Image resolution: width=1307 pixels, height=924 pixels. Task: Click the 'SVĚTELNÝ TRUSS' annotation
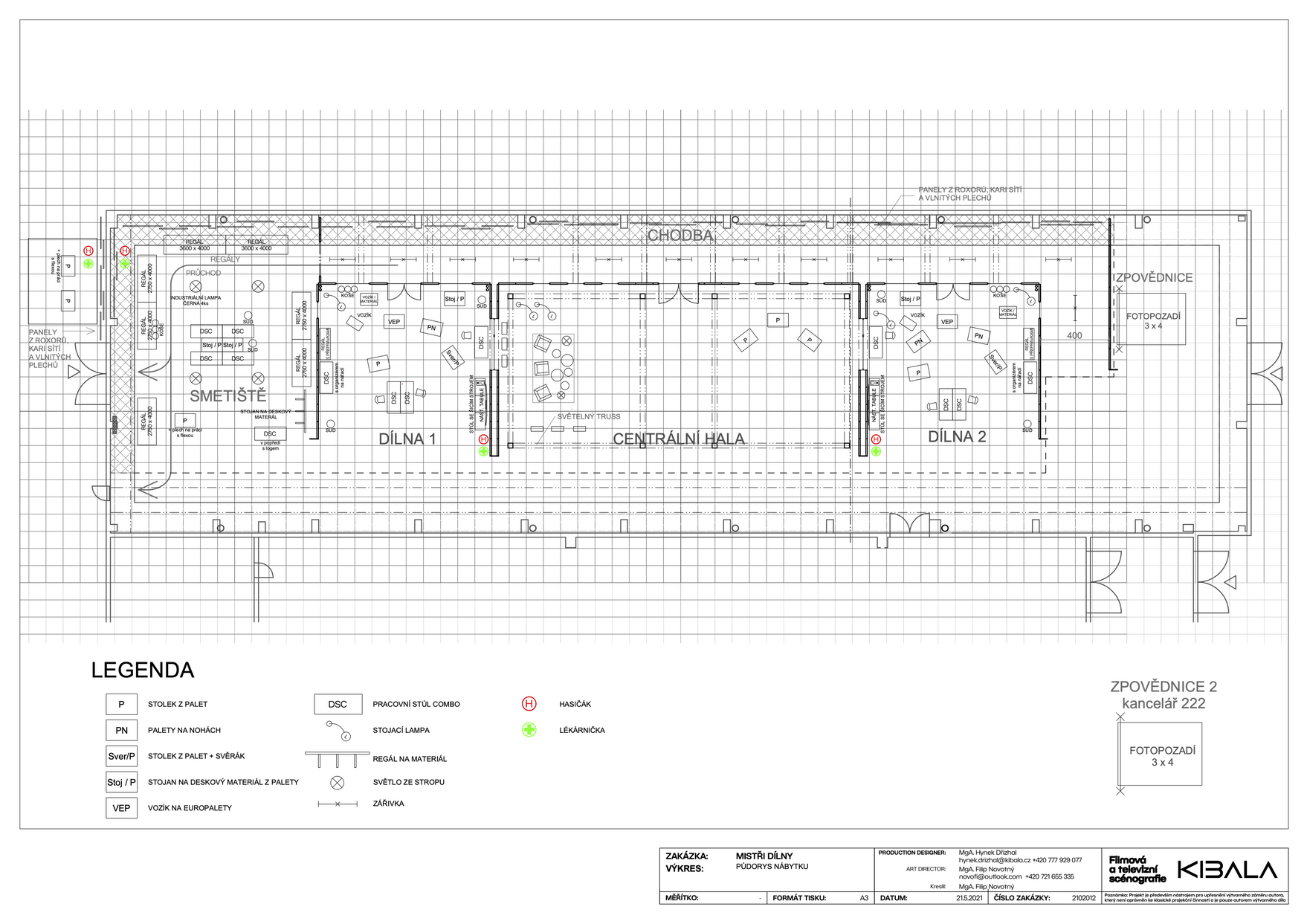pyautogui.click(x=588, y=416)
